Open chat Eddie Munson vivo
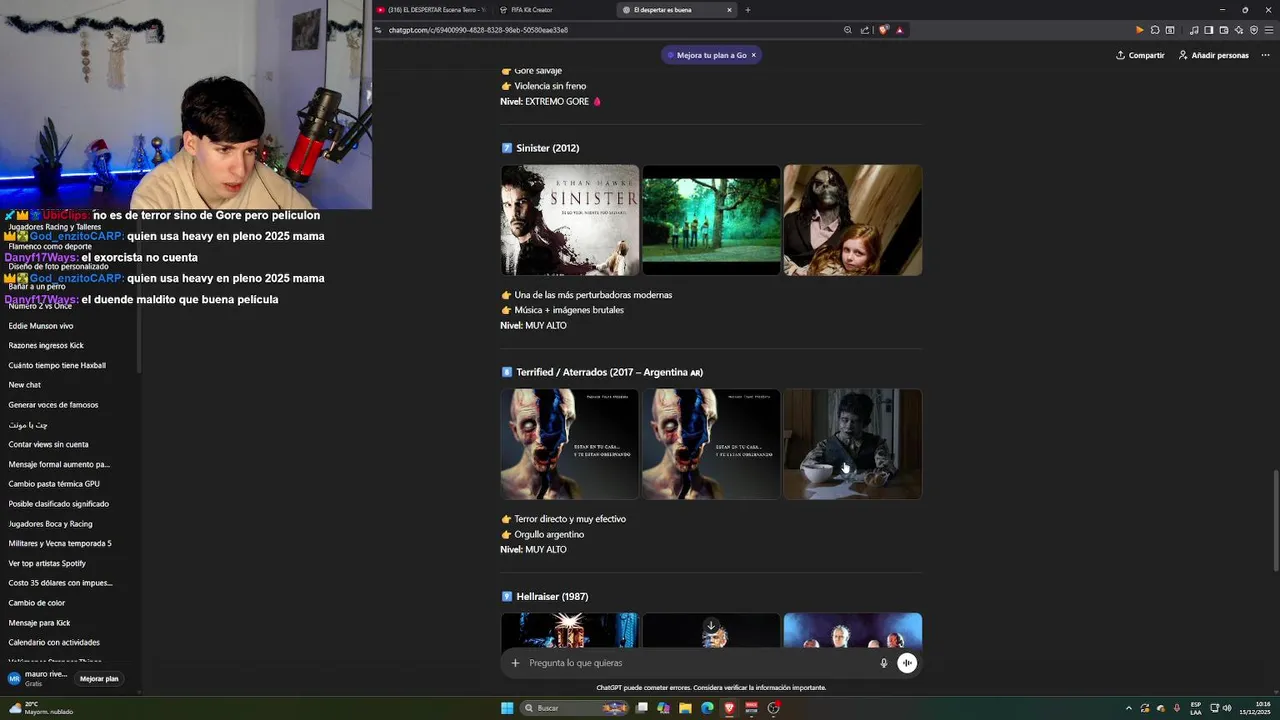Image resolution: width=1280 pixels, height=720 pixels. point(41,326)
